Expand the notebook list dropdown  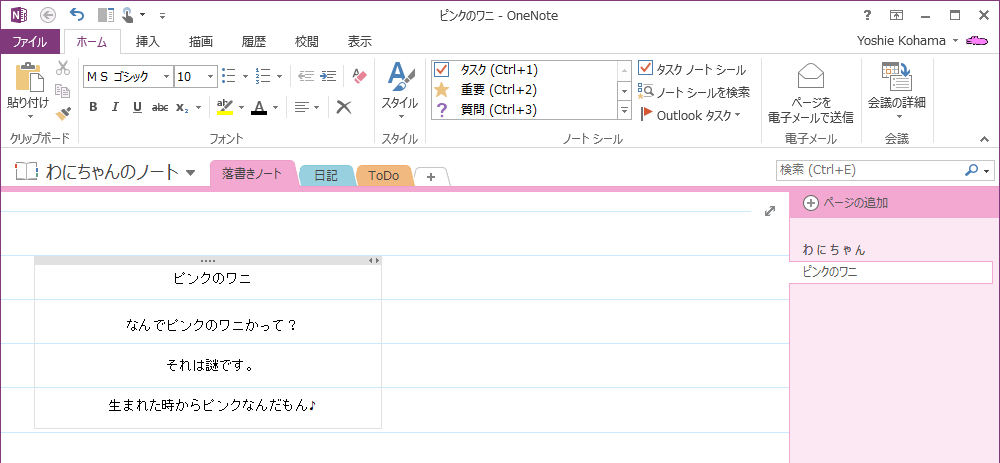pyautogui.click(x=190, y=174)
